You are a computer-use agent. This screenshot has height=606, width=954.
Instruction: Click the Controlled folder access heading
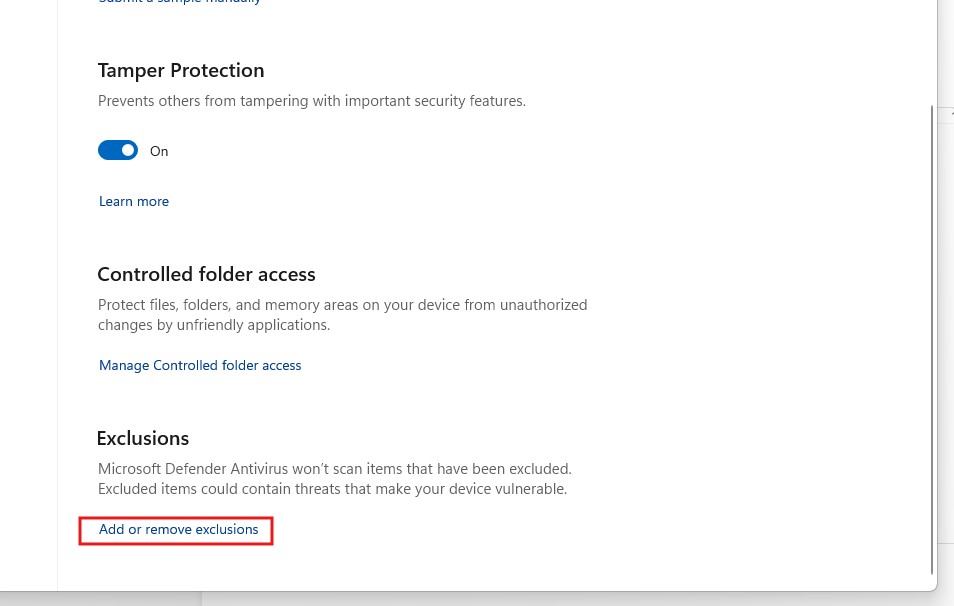[x=206, y=274]
